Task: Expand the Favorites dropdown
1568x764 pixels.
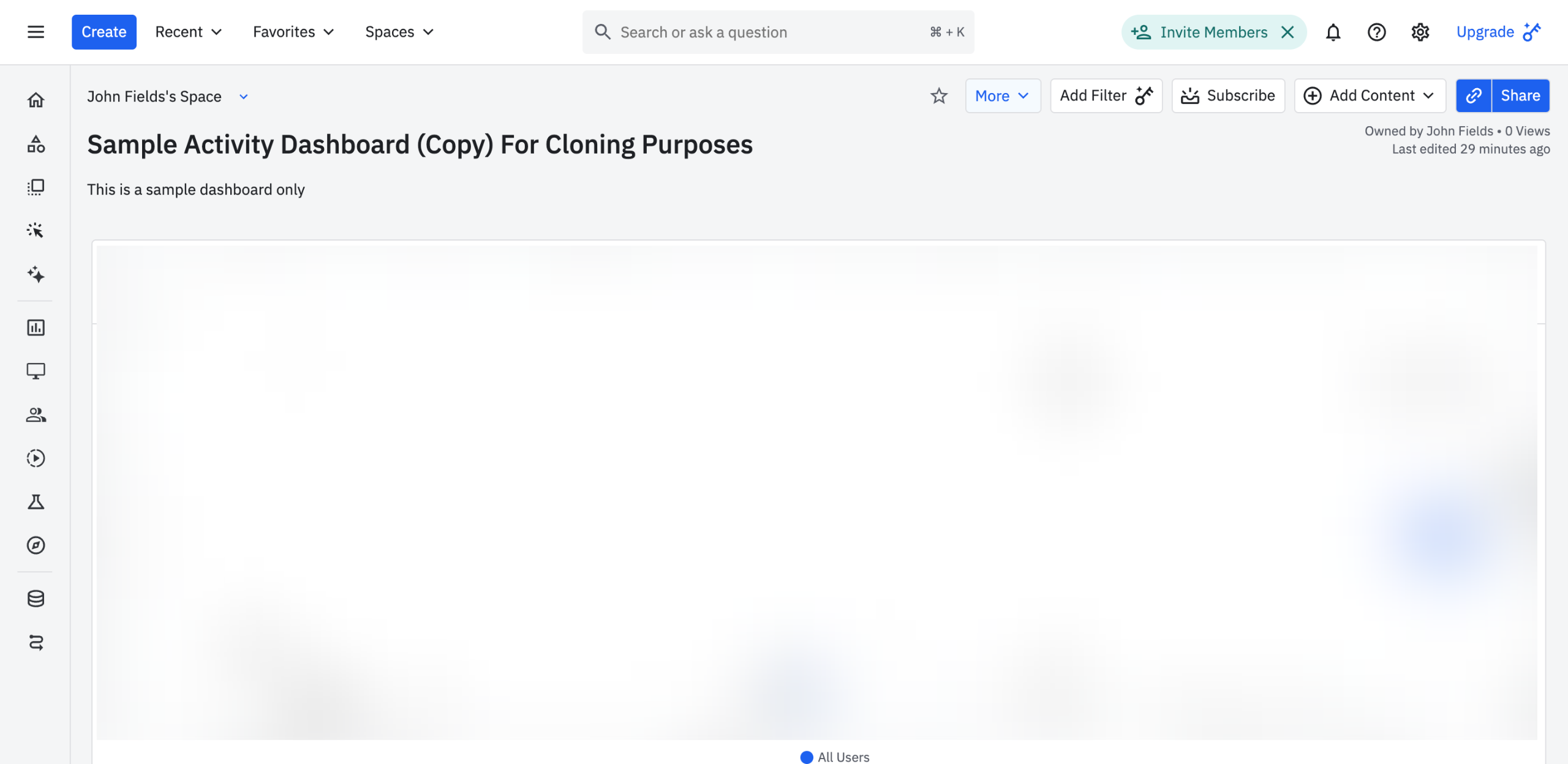Action: point(293,32)
